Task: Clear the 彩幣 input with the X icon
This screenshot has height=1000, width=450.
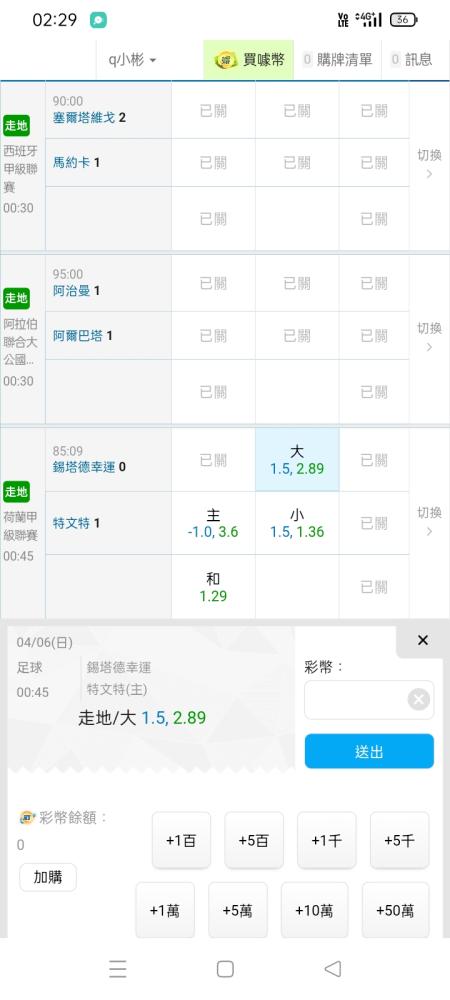Action: [x=419, y=700]
